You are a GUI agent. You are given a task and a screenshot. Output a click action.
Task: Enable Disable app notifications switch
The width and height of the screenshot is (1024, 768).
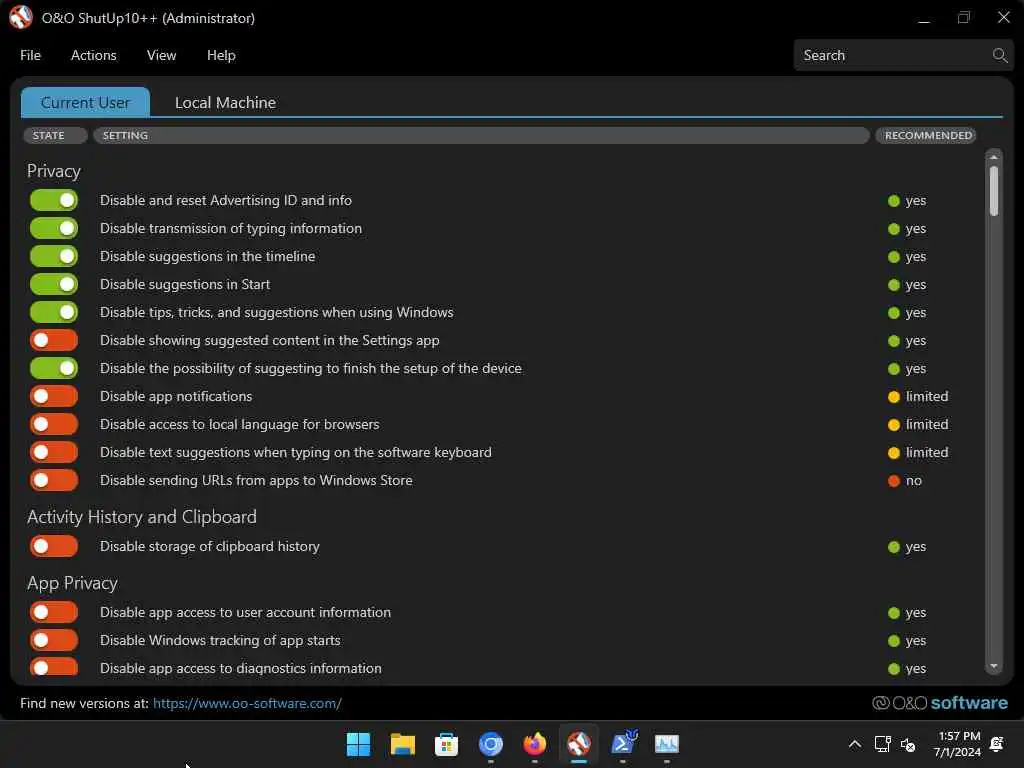pos(54,396)
